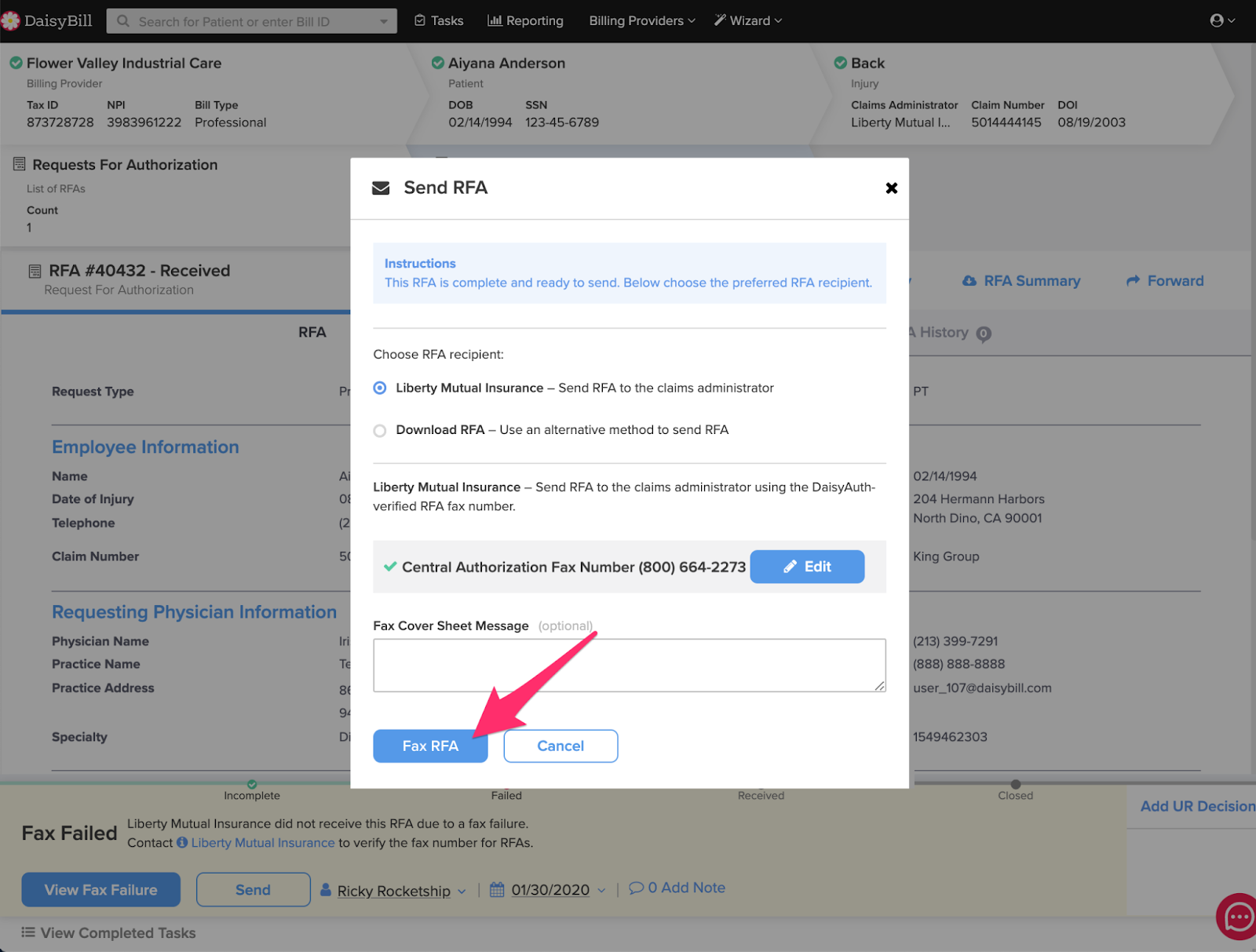Cancel the Send RFA dialog
1256x952 pixels.
560,746
